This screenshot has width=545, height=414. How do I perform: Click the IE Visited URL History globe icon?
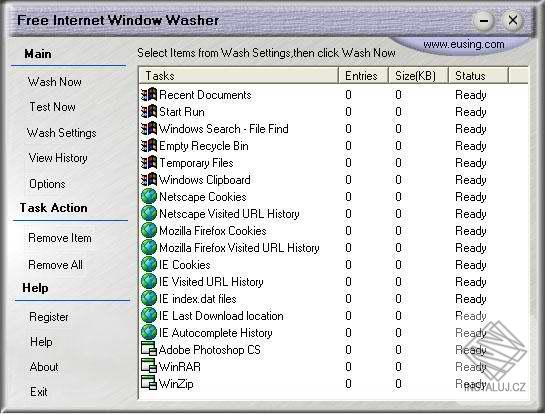point(149,282)
